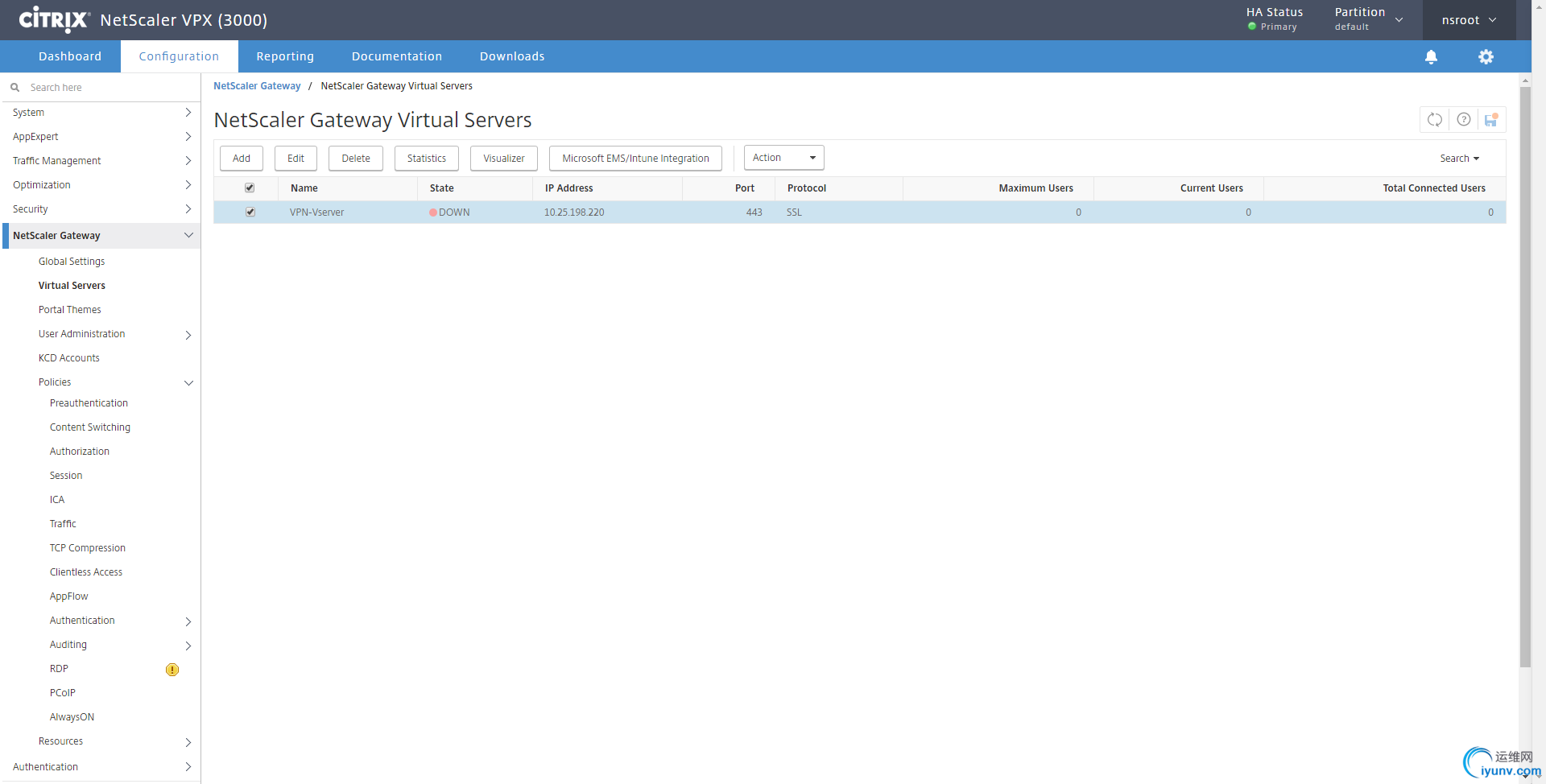Image resolution: width=1546 pixels, height=784 pixels.
Task: Open Session policies
Action: pos(66,476)
